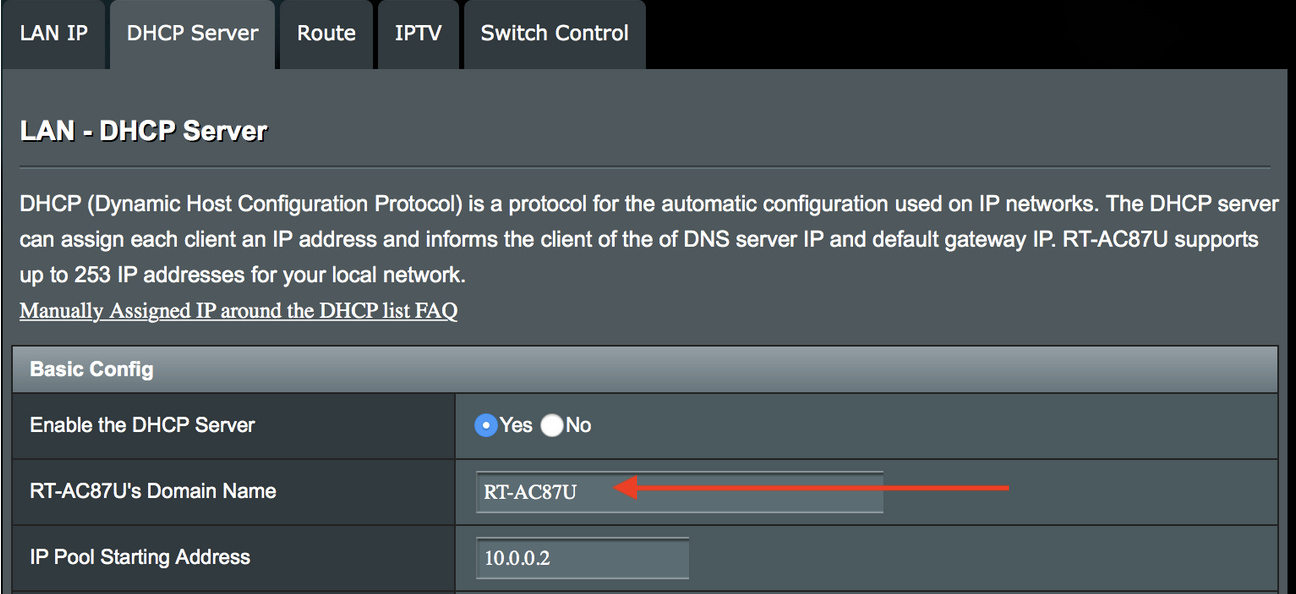Switch to the IPTV tab
1296x594 pixels.
tap(418, 33)
